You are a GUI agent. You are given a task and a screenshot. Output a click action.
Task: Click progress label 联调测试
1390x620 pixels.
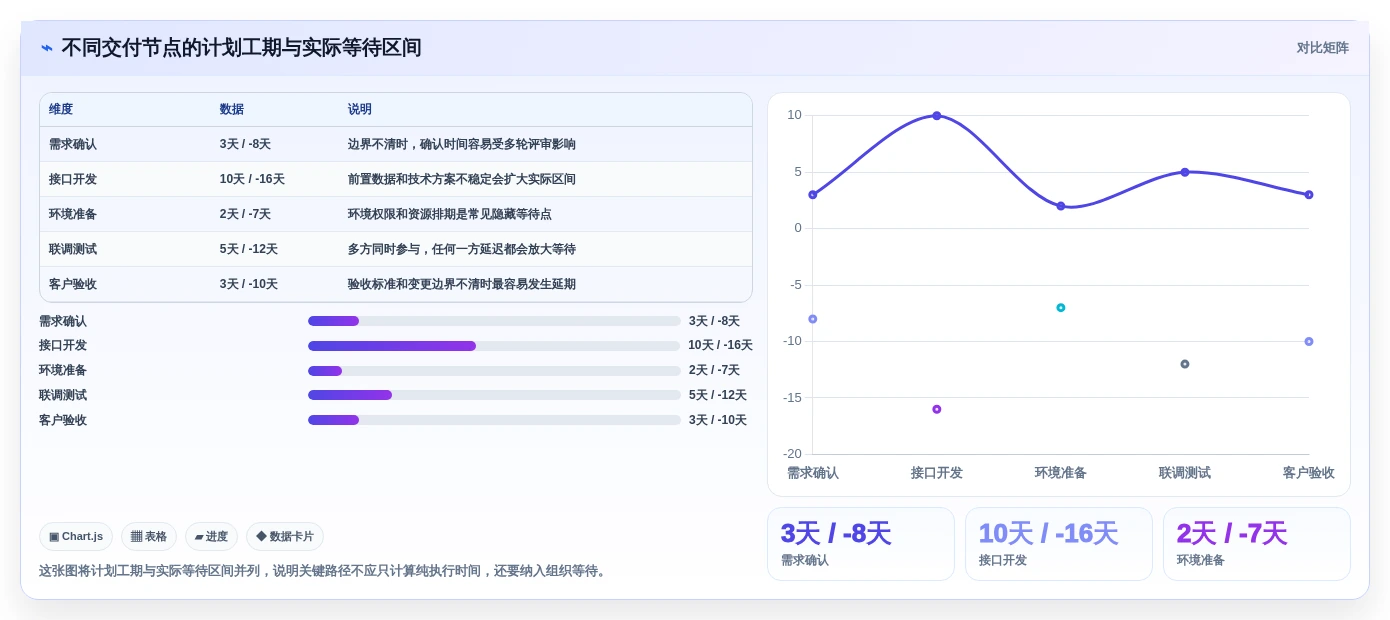click(63, 395)
